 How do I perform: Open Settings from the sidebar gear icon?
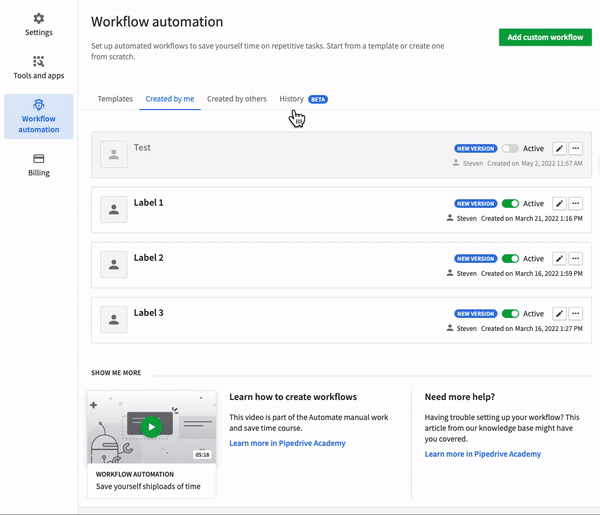coord(38,19)
